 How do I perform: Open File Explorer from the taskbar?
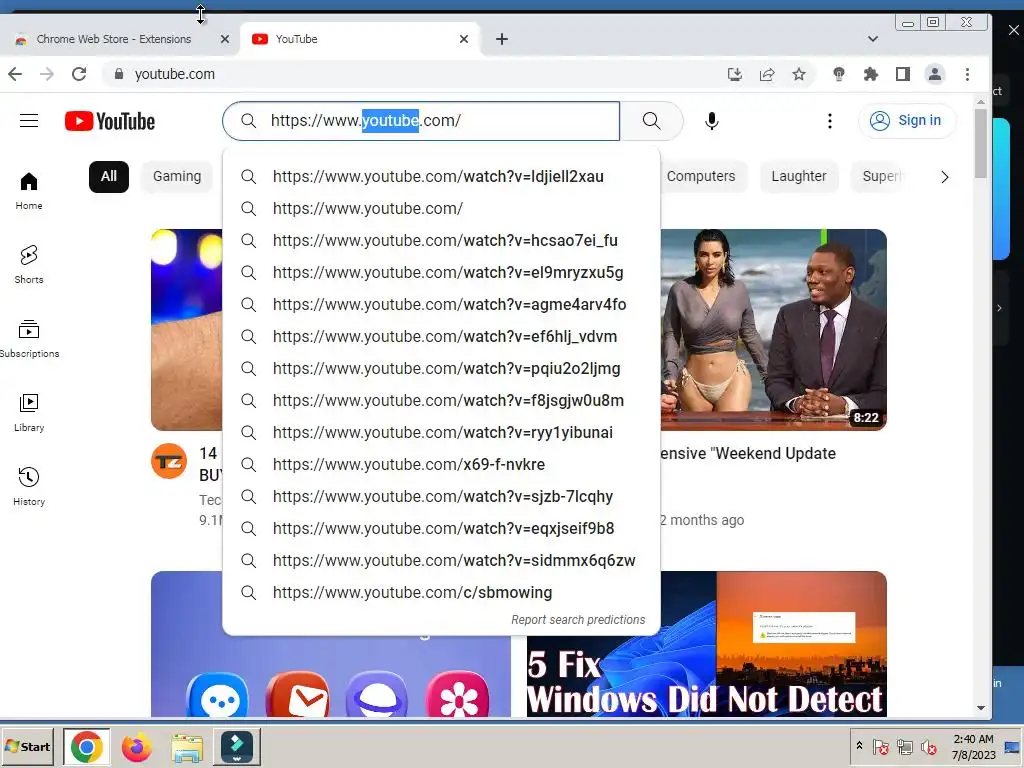pyautogui.click(x=187, y=746)
